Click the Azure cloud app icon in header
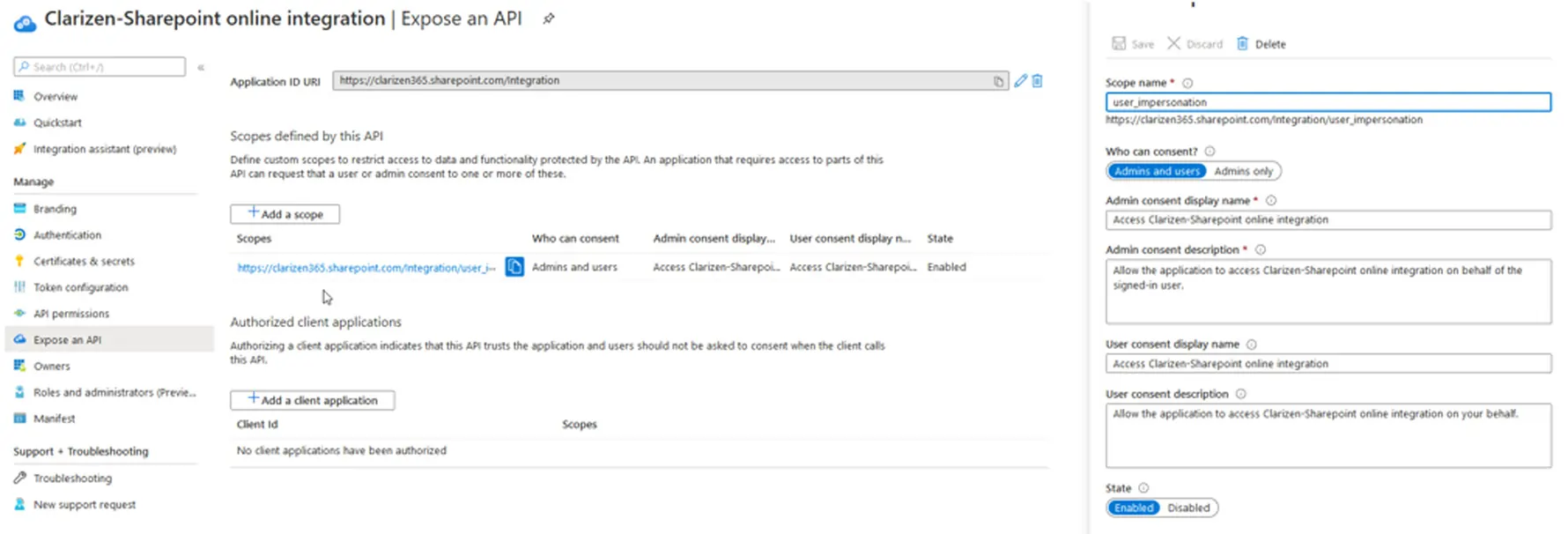The image size is (1568, 534). click(x=26, y=22)
